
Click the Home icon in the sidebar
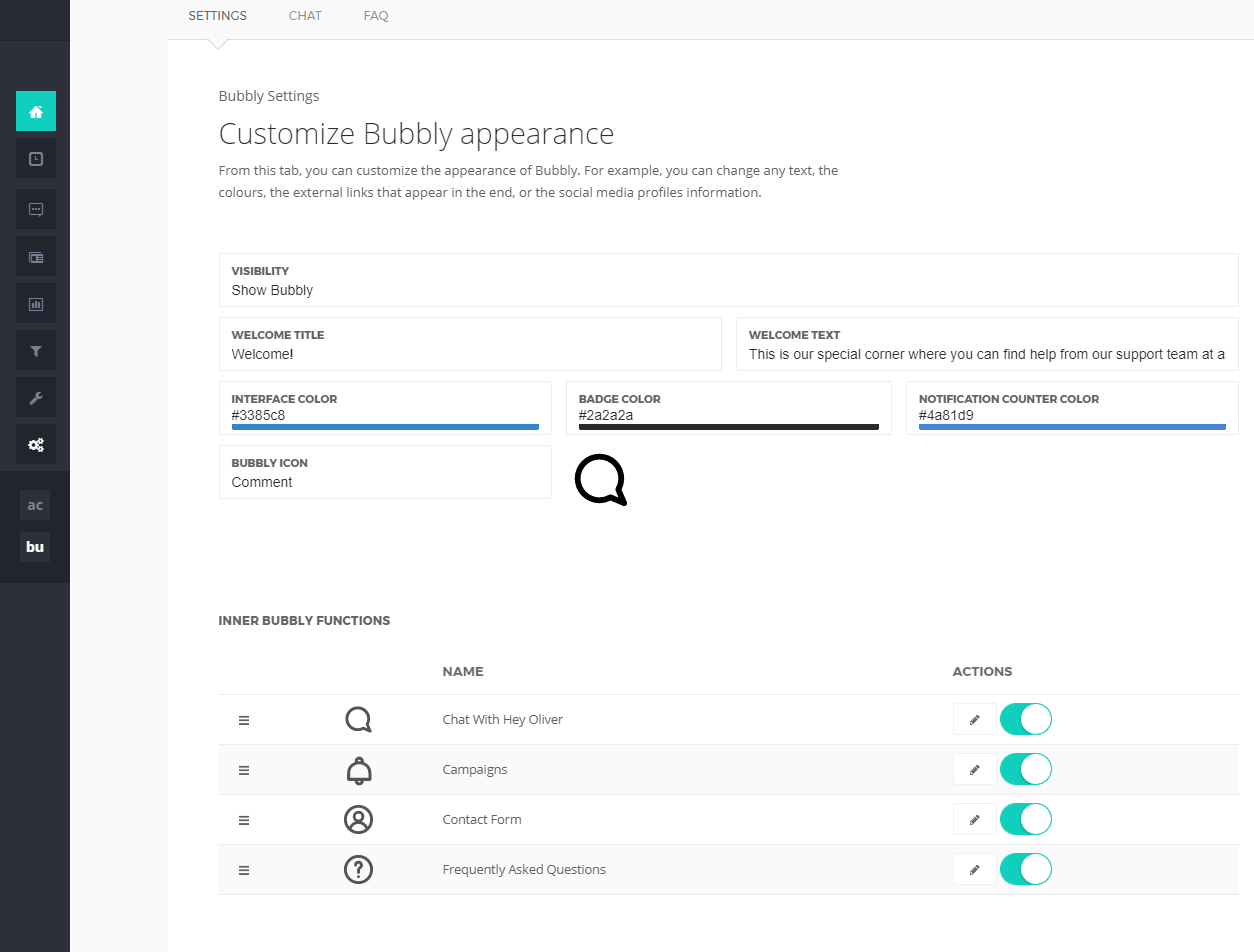(x=36, y=111)
